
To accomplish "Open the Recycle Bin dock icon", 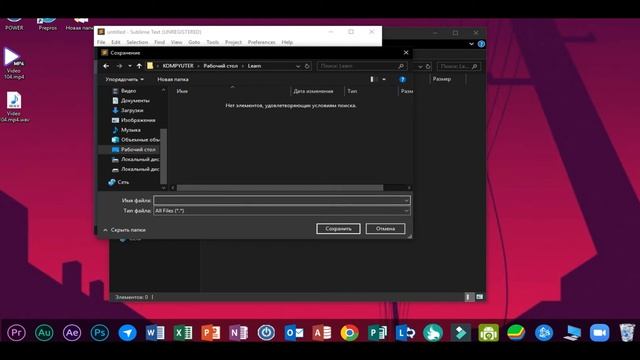I will point(627,333).
